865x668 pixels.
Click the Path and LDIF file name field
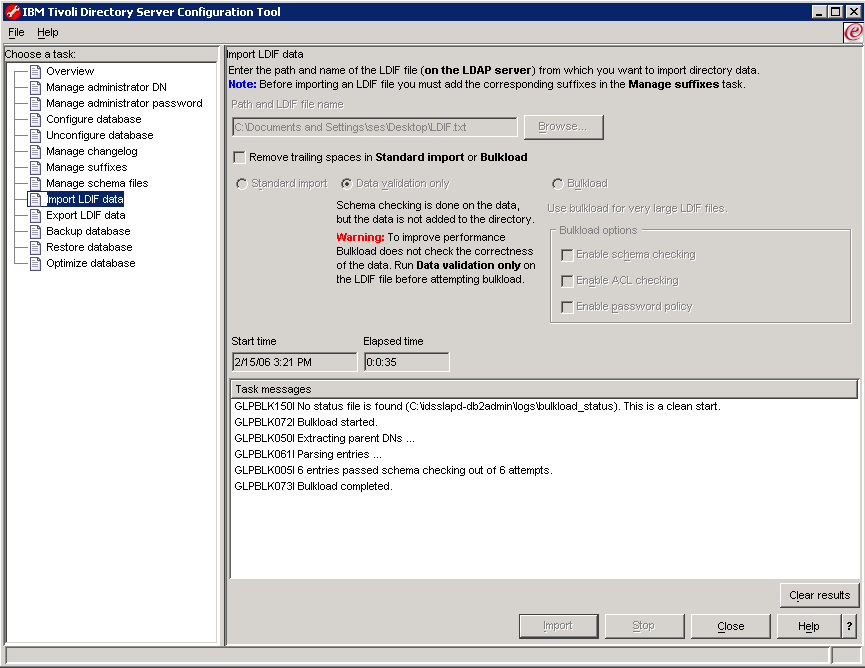pyautogui.click(x=374, y=127)
